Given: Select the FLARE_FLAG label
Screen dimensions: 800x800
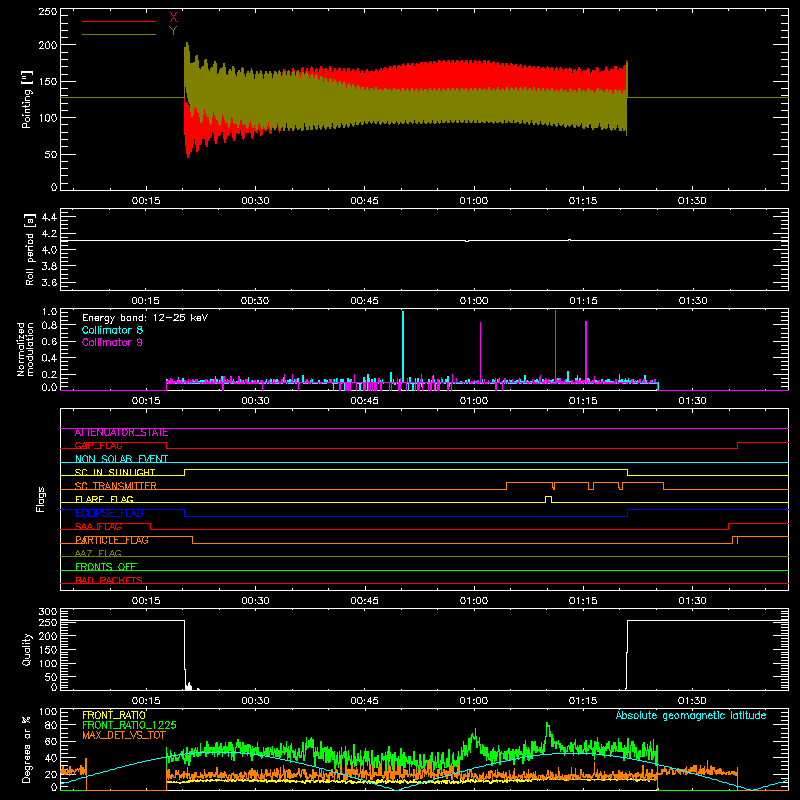Looking at the screenshot, I should [x=104, y=499].
